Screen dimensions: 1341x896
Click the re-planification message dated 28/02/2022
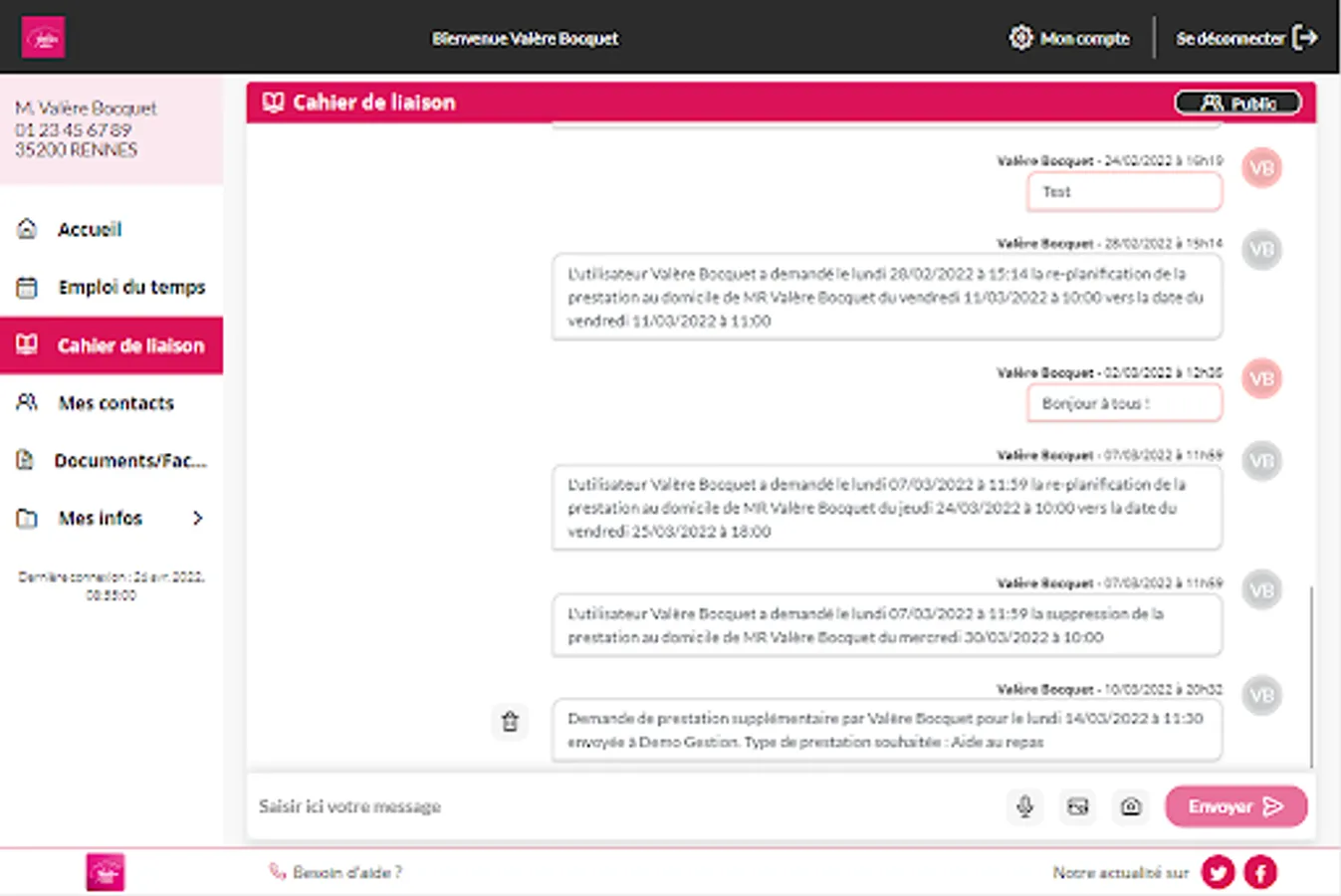(887, 297)
